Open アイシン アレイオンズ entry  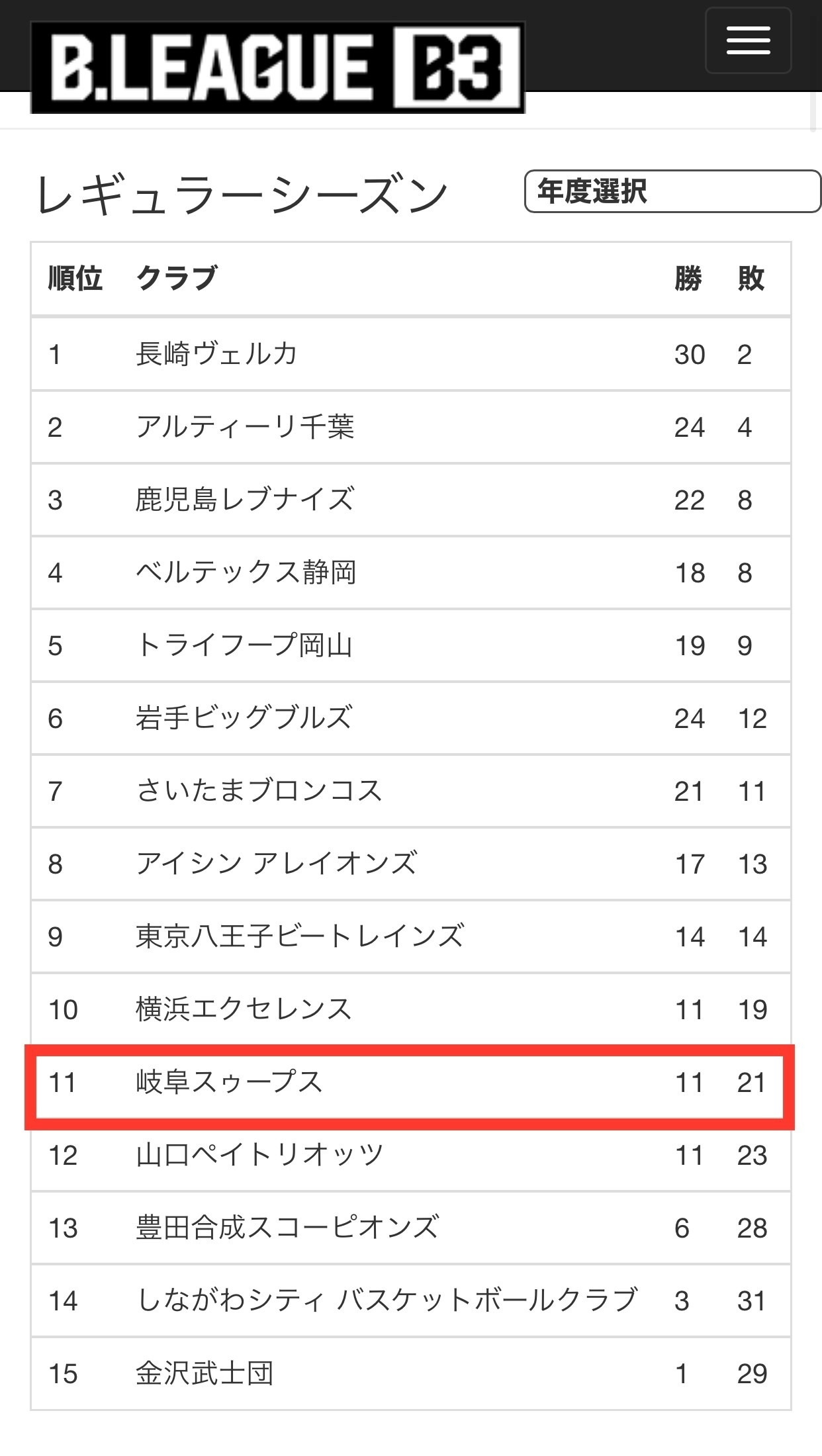[x=410, y=864]
